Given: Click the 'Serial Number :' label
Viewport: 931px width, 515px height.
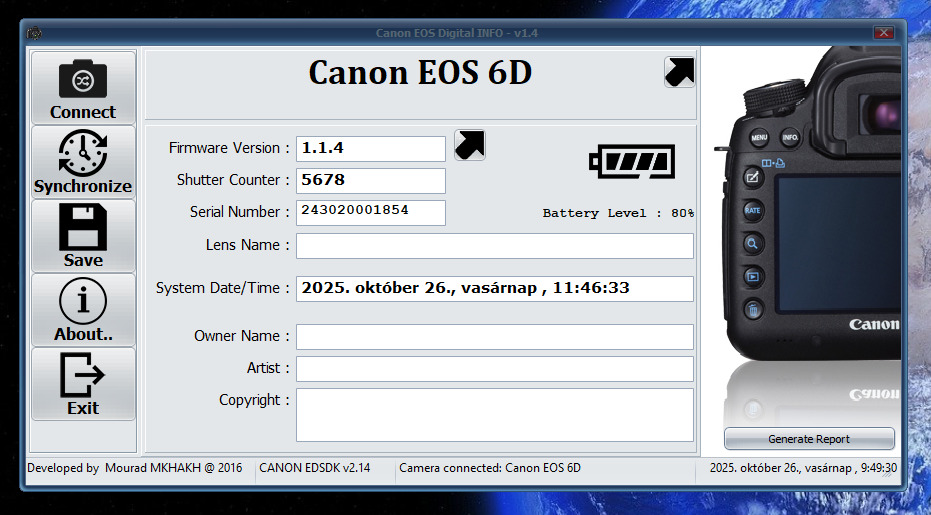Looking at the screenshot, I should 240,212.
